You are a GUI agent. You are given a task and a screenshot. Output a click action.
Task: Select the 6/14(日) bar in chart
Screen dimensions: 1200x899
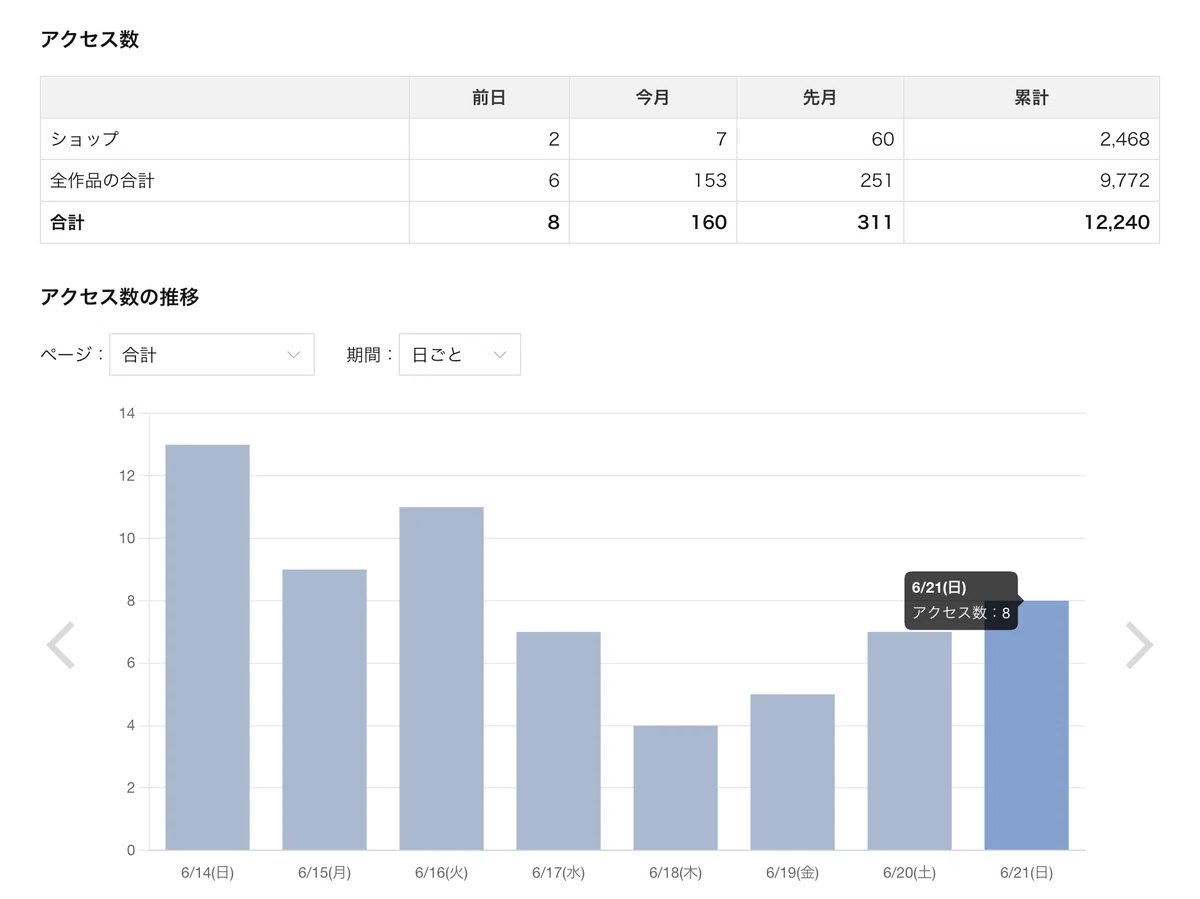tap(207, 647)
